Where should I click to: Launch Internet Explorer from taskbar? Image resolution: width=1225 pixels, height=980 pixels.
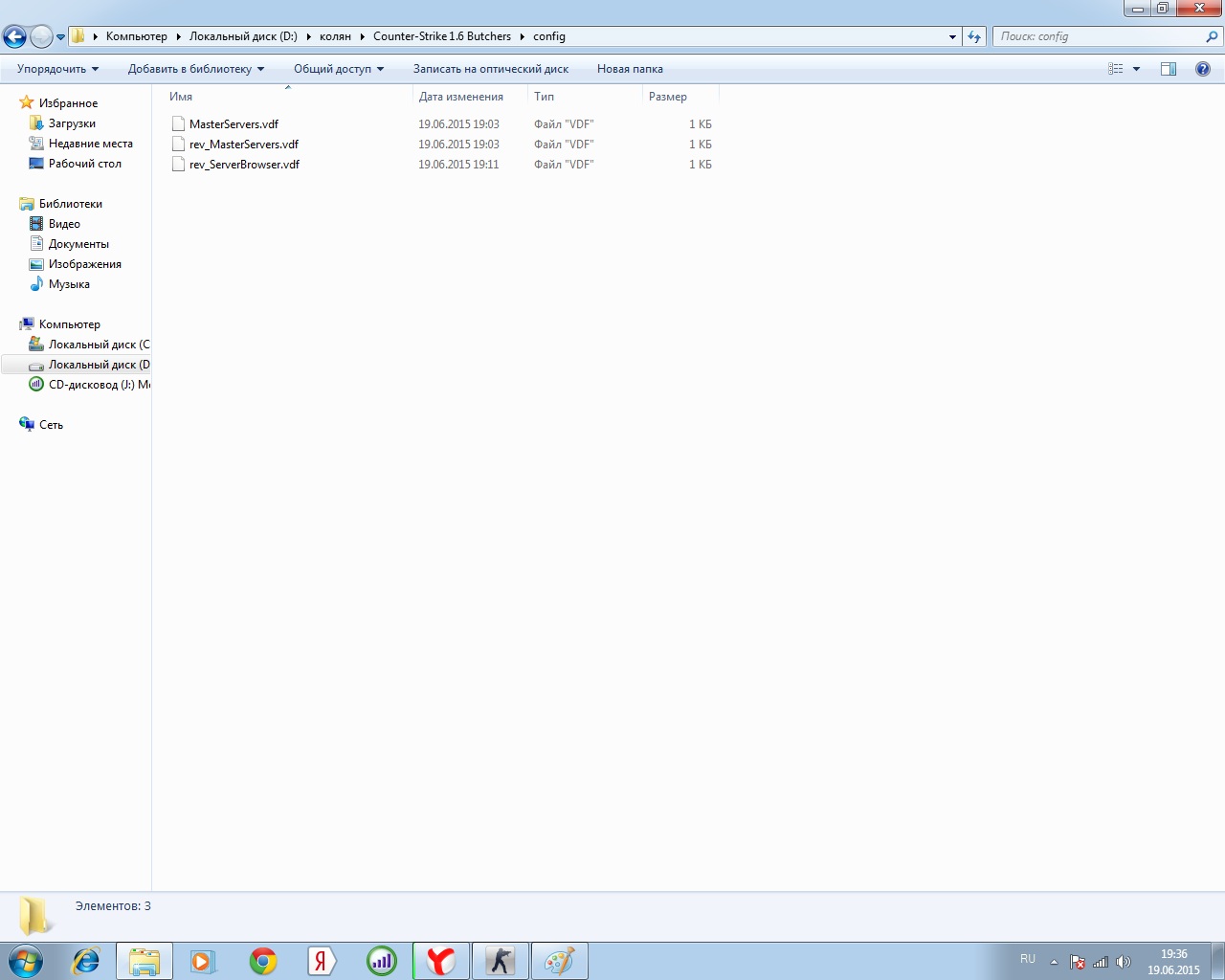pos(86,961)
